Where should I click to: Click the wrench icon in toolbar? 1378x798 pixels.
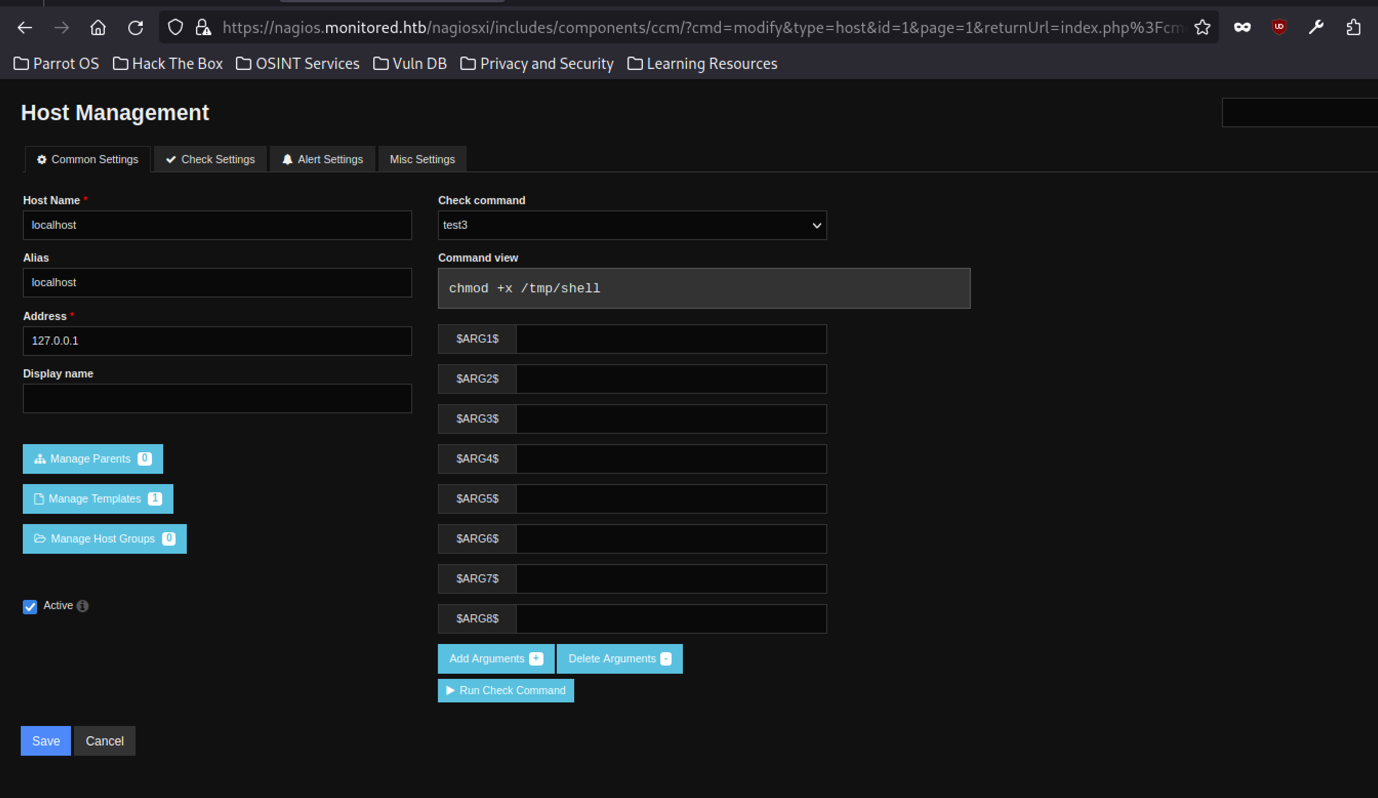click(1316, 27)
